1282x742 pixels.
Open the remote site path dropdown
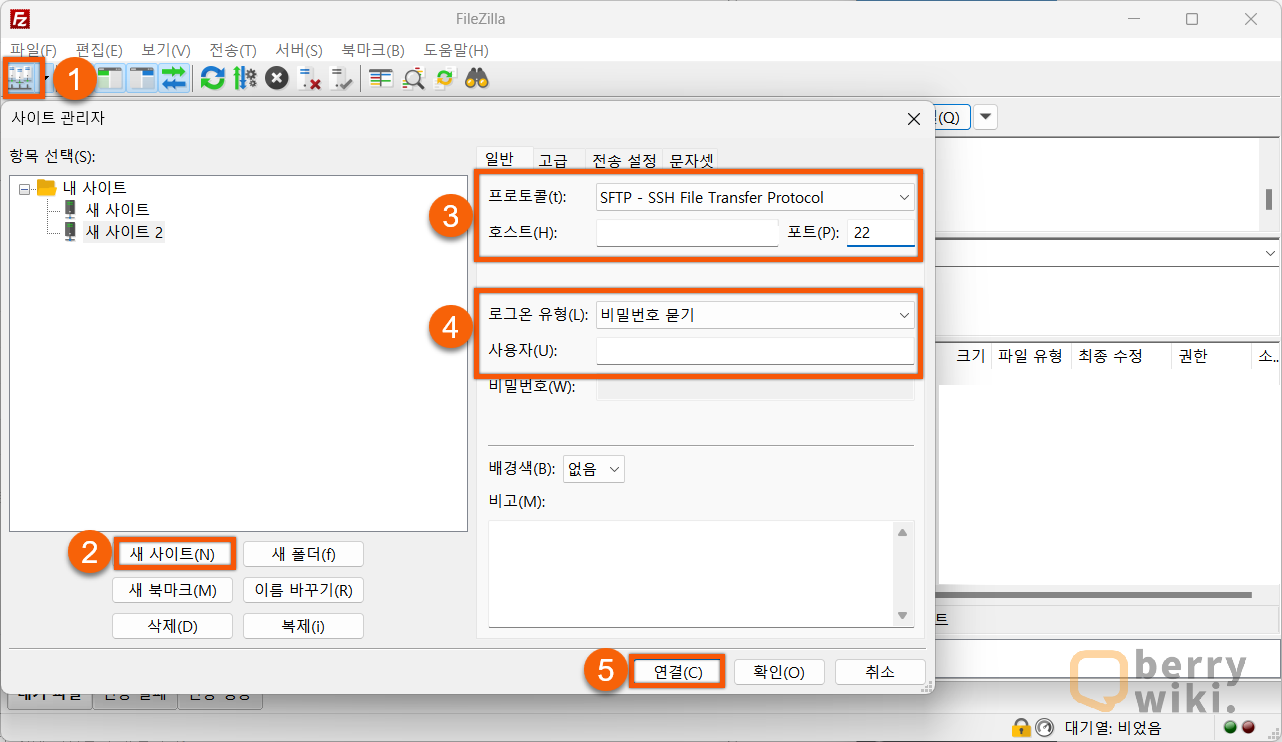click(x=1268, y=254)
